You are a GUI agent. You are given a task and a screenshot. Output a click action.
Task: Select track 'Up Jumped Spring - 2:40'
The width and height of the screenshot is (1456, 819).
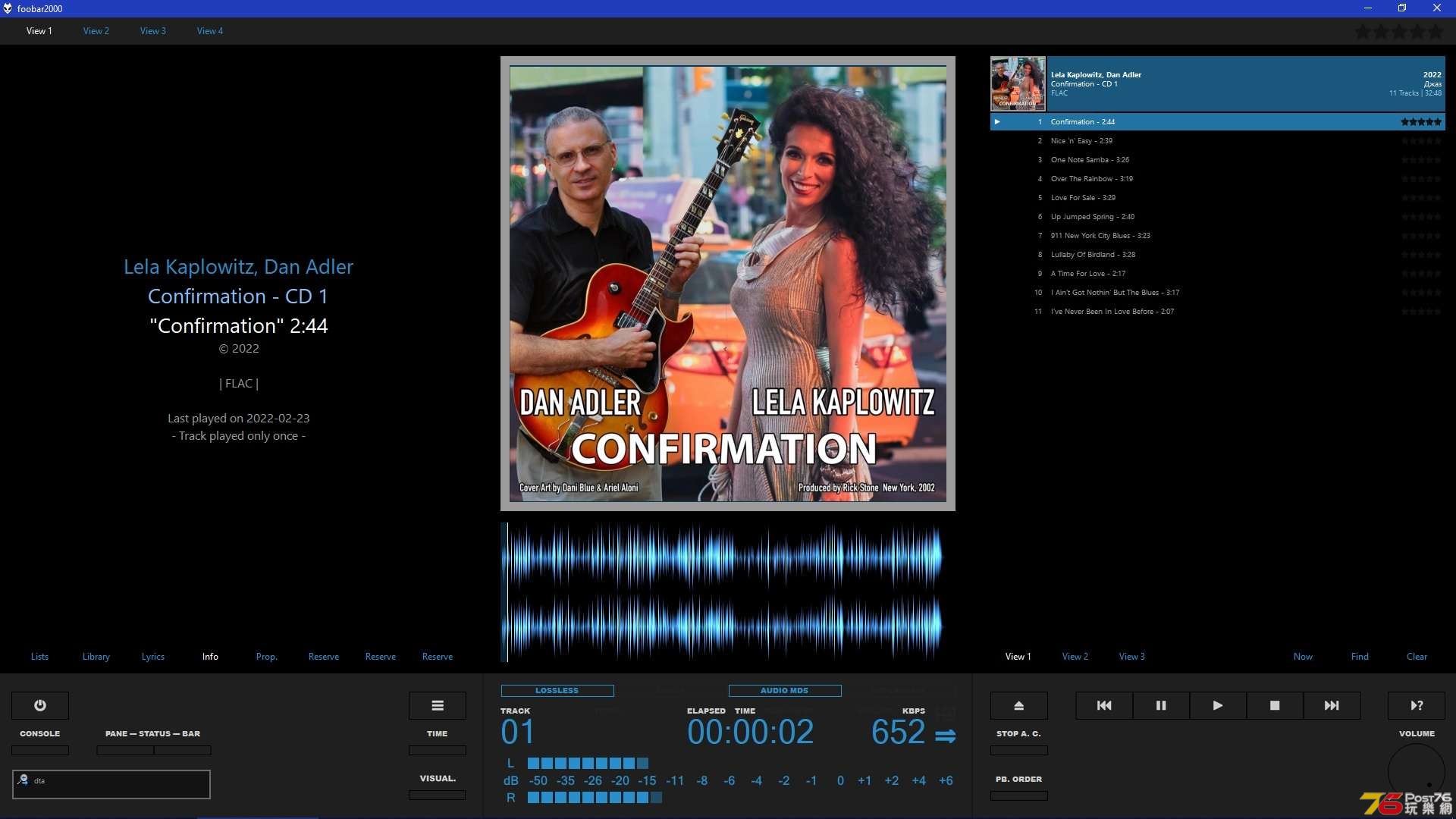pos(1217,217)
